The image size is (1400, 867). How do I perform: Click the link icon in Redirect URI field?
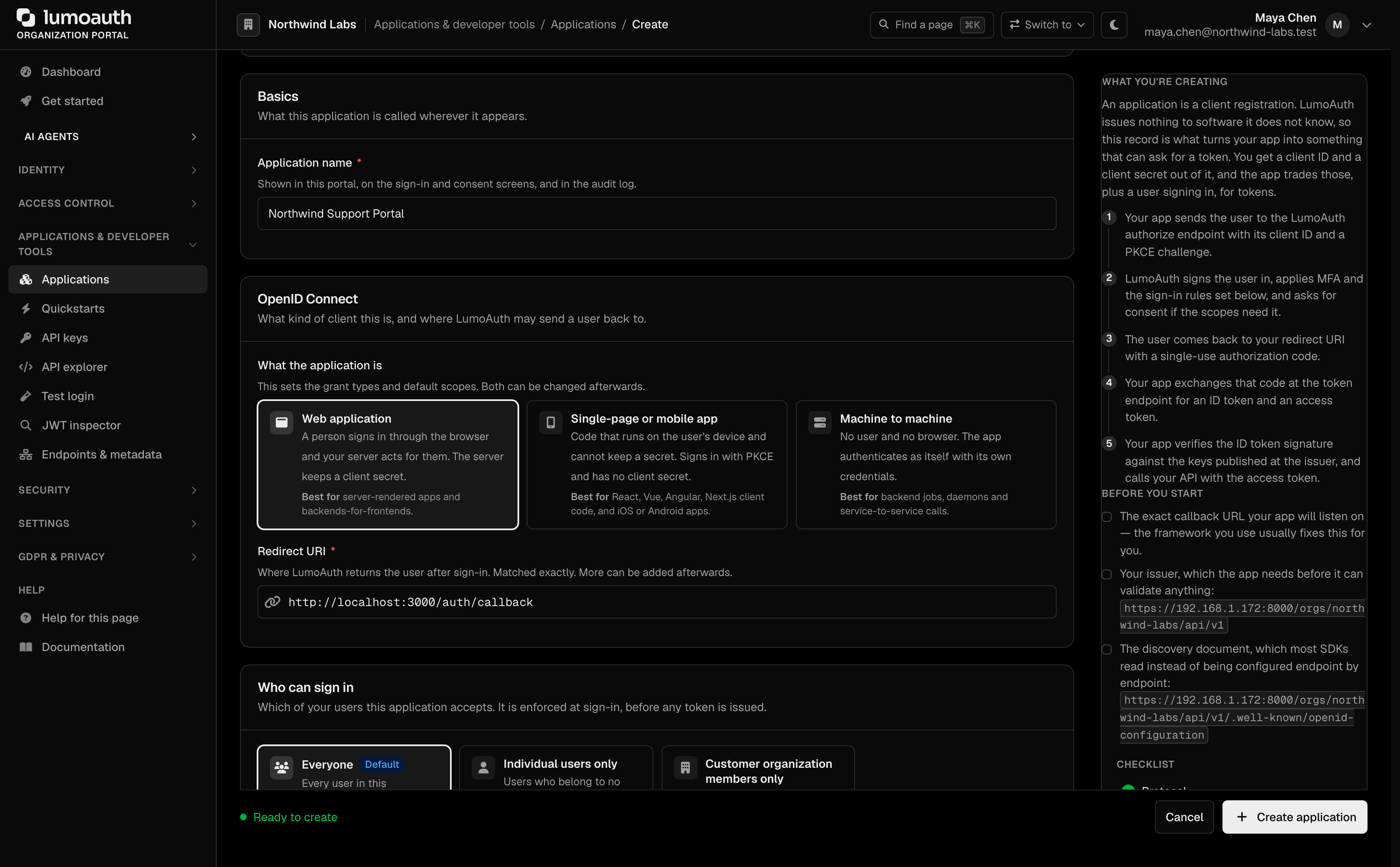coord(273,602)
